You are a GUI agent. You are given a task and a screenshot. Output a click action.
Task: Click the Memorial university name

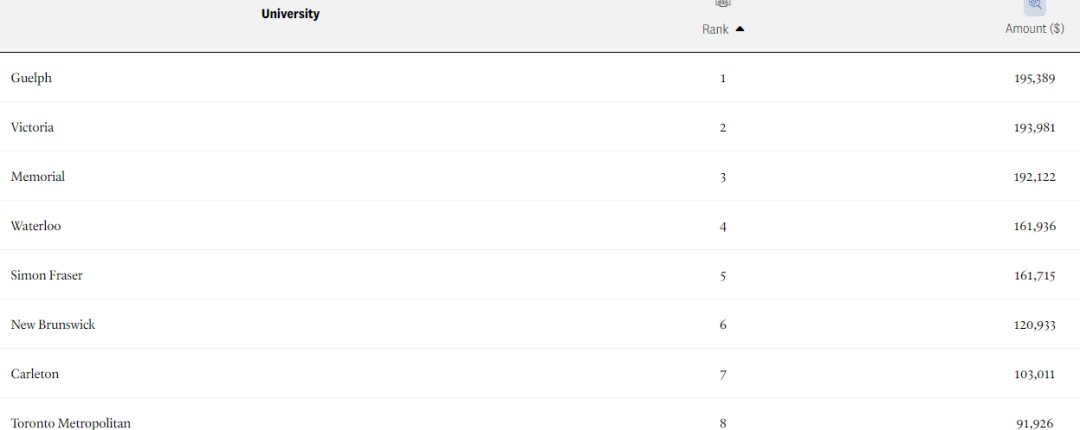tap(38, 176)
